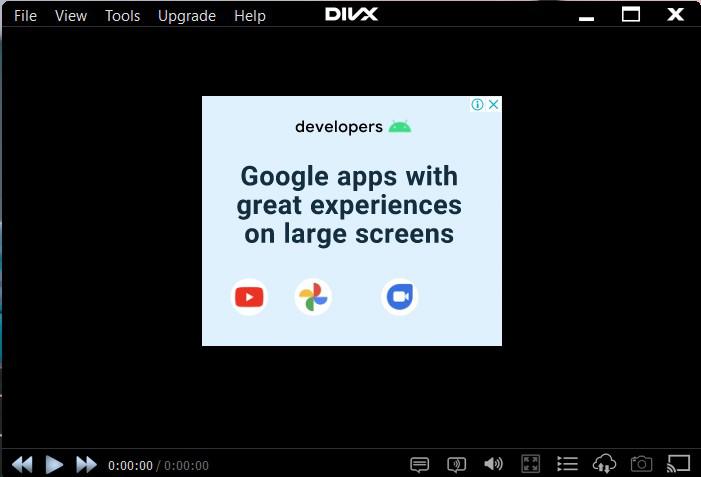Click the cast to device icon

click(x=678, y=464)
